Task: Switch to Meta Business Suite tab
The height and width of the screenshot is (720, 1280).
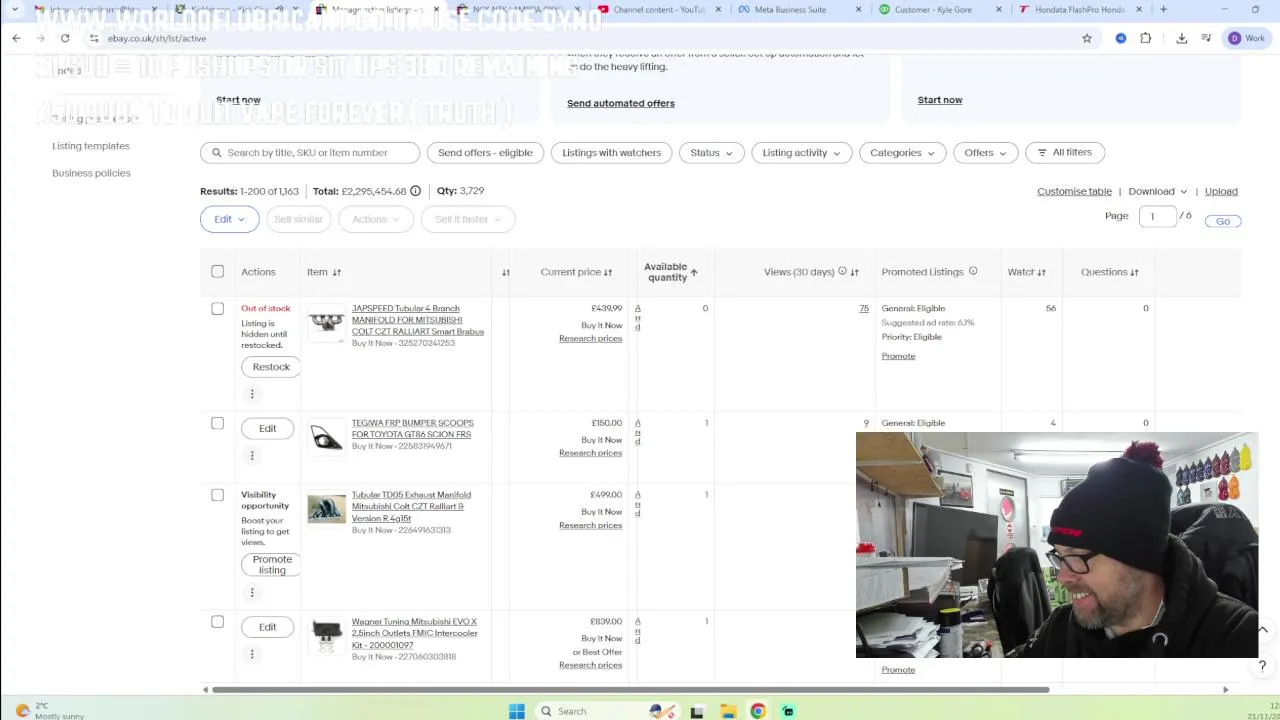Action: [x=790, y=9]
